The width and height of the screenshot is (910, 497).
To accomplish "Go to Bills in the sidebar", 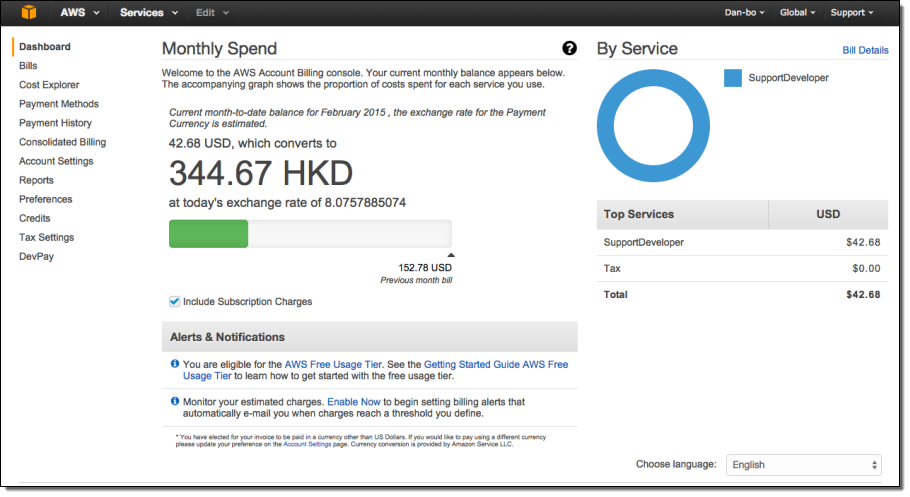I will [28, 66].
